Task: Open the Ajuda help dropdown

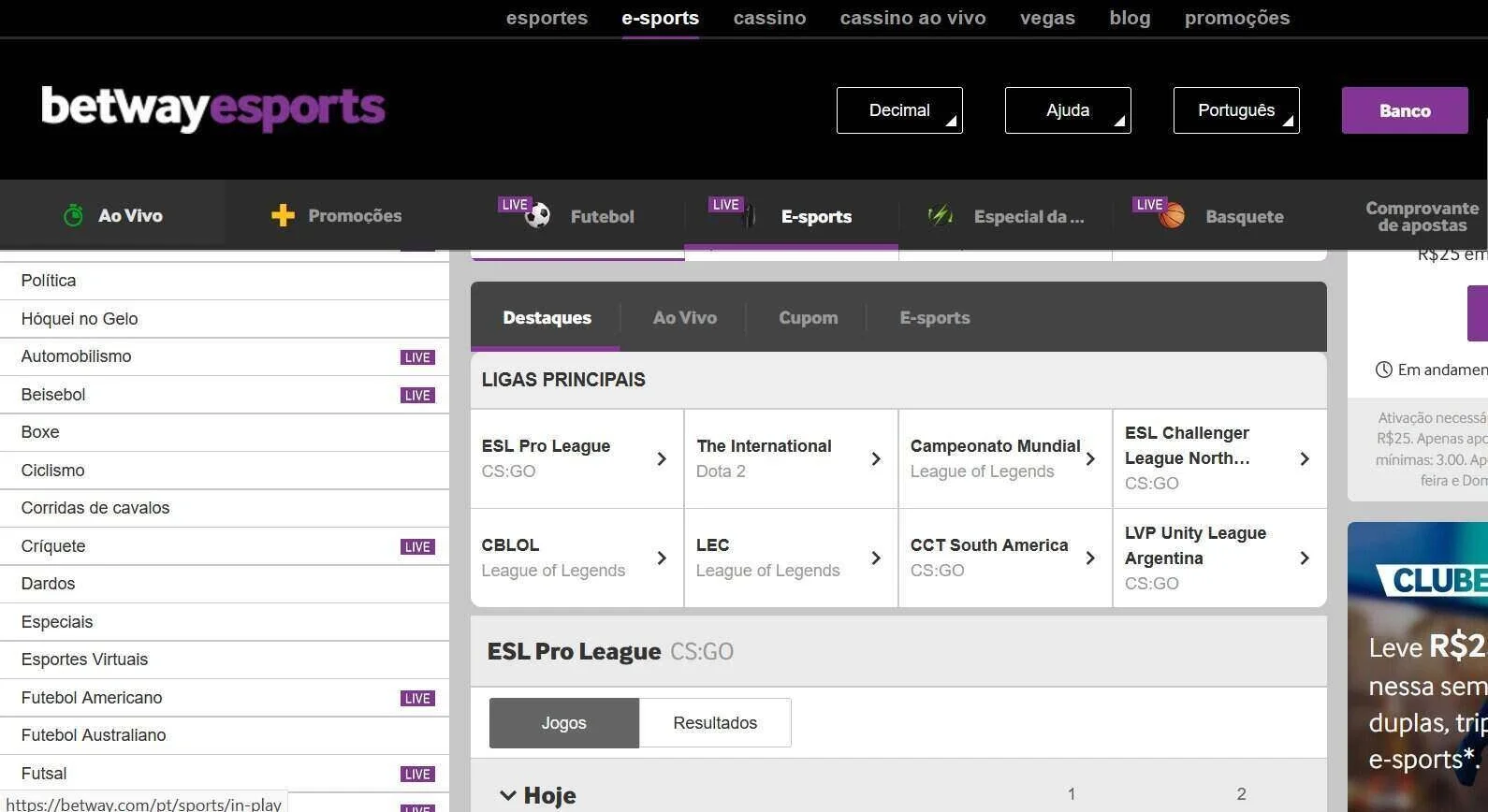Action: click(x=1068, y=110)
